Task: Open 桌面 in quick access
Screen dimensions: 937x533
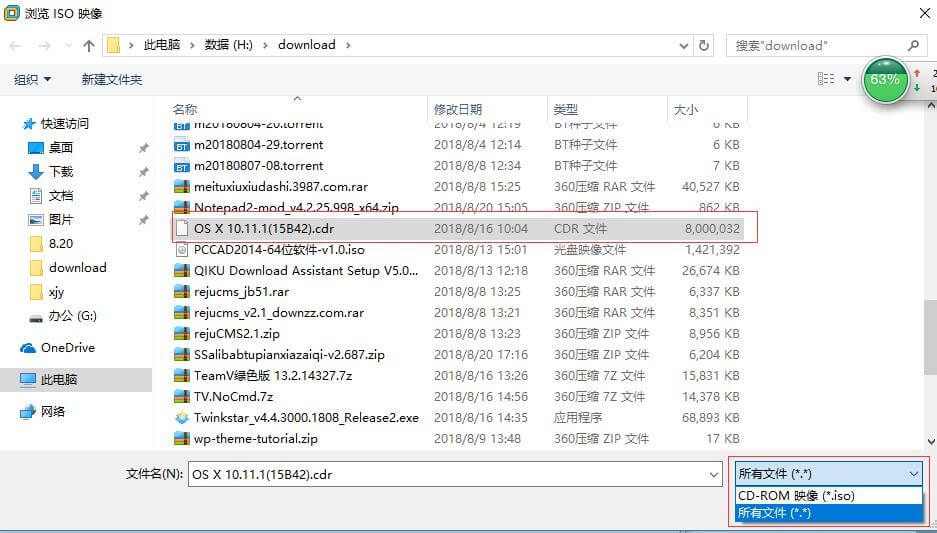Action: 60,148
